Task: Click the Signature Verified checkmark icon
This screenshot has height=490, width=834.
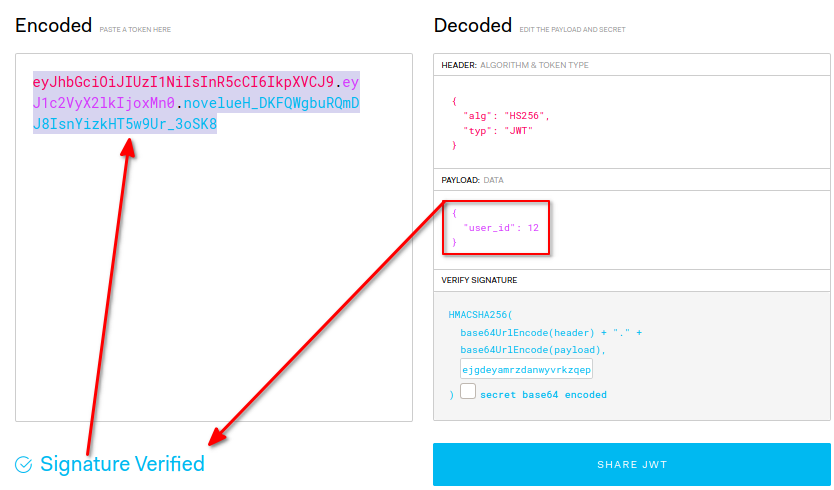Action: (24, 464)
